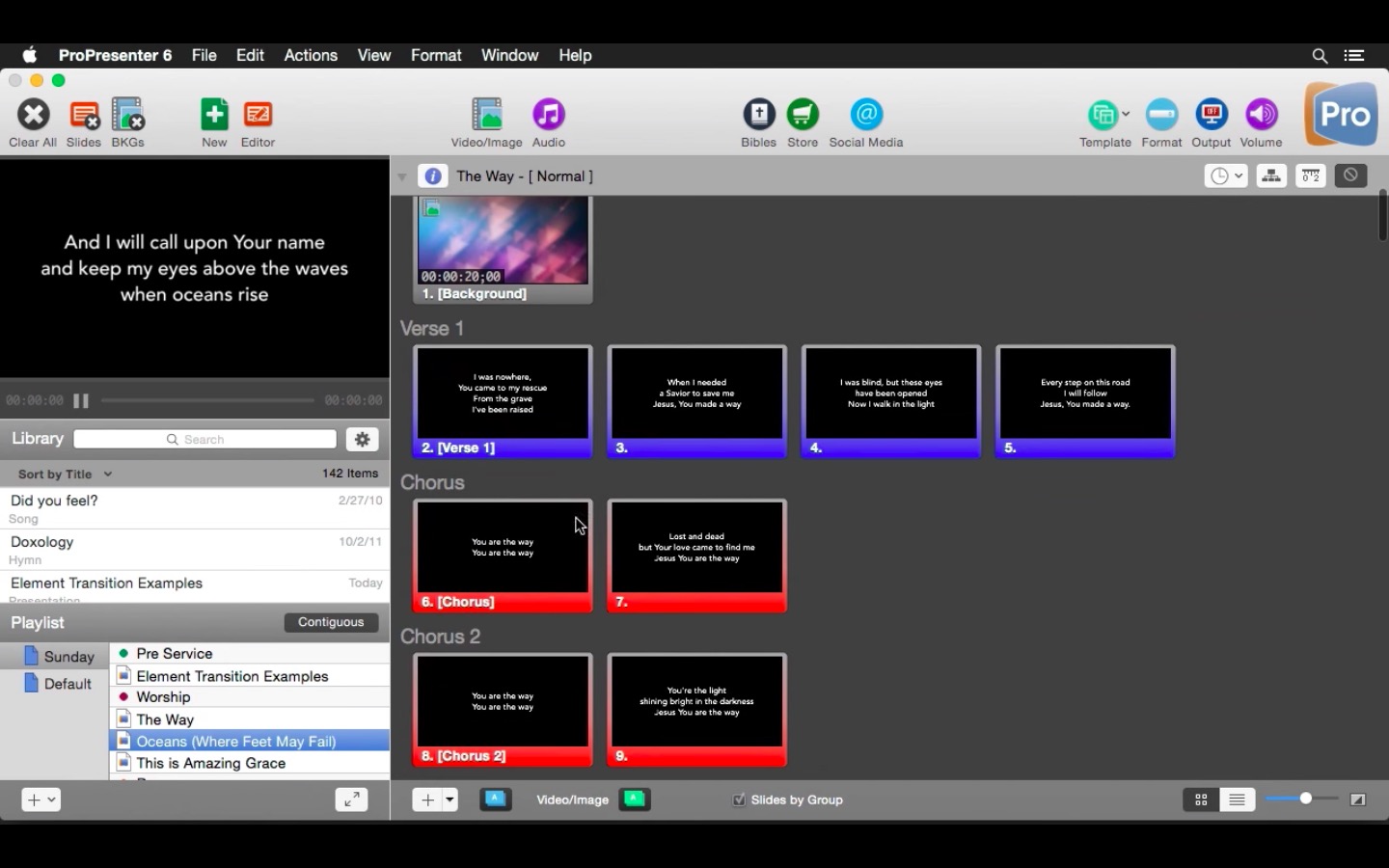Click the blue slide icon in bottom bar
The height and width of the screenshot is (868, 1389).
(x=496, y=800)
